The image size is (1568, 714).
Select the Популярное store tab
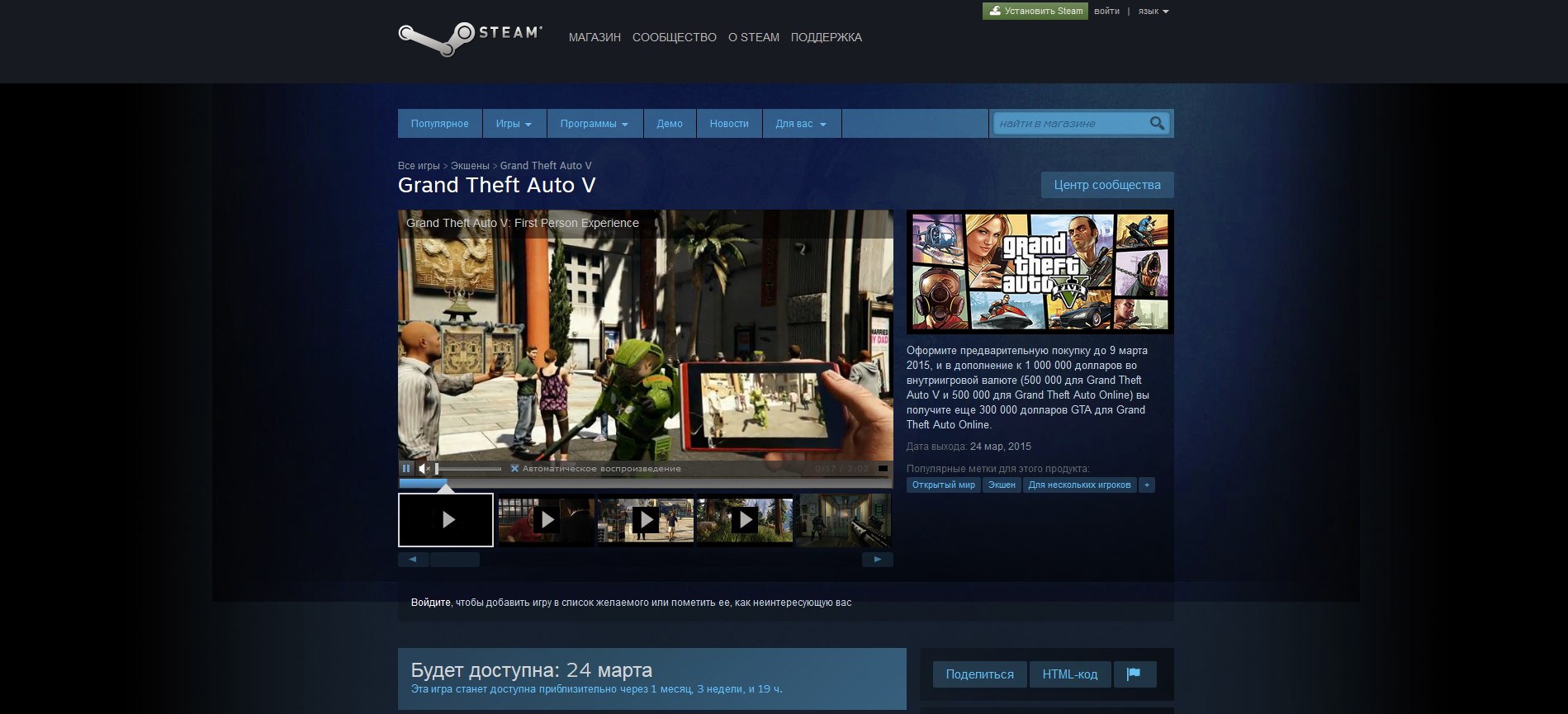pyautogui.click(x=439, y=124)
